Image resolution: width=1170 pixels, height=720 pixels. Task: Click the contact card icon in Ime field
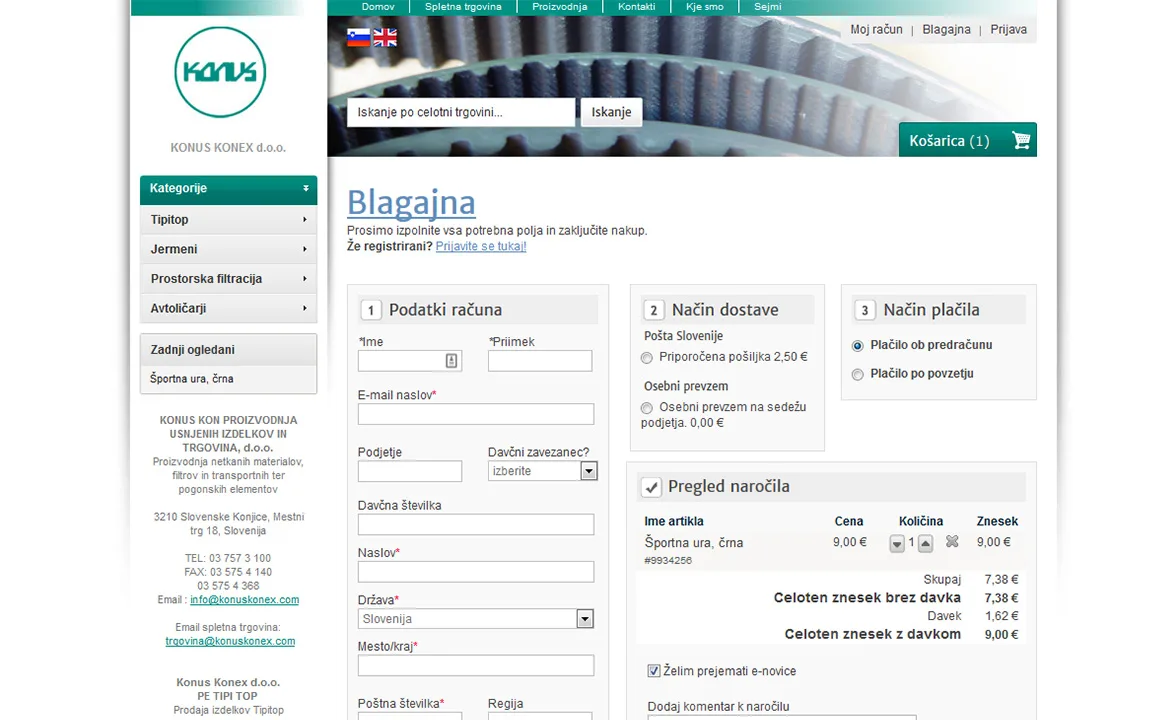(451, 361)
